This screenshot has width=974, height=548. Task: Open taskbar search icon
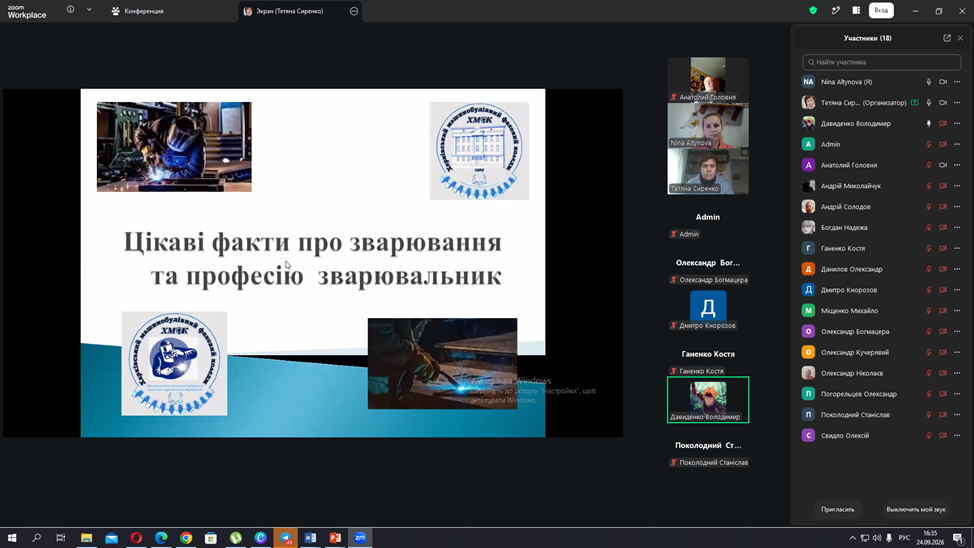(x=37, y=538)
